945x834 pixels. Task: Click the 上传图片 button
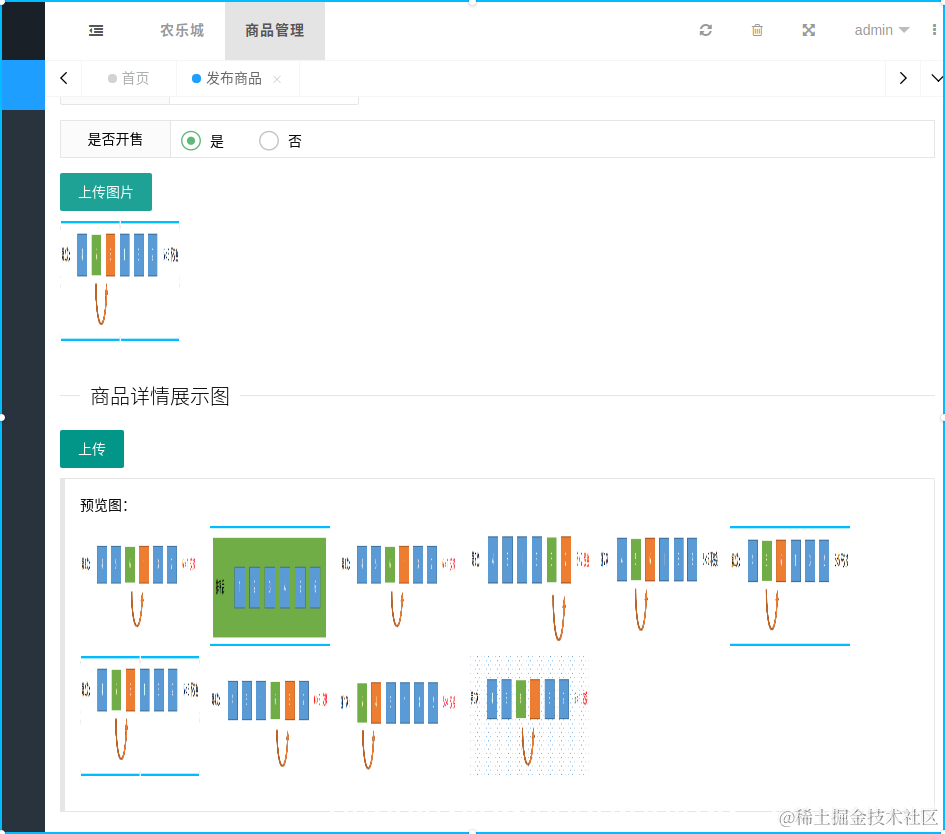coord(105,192)
